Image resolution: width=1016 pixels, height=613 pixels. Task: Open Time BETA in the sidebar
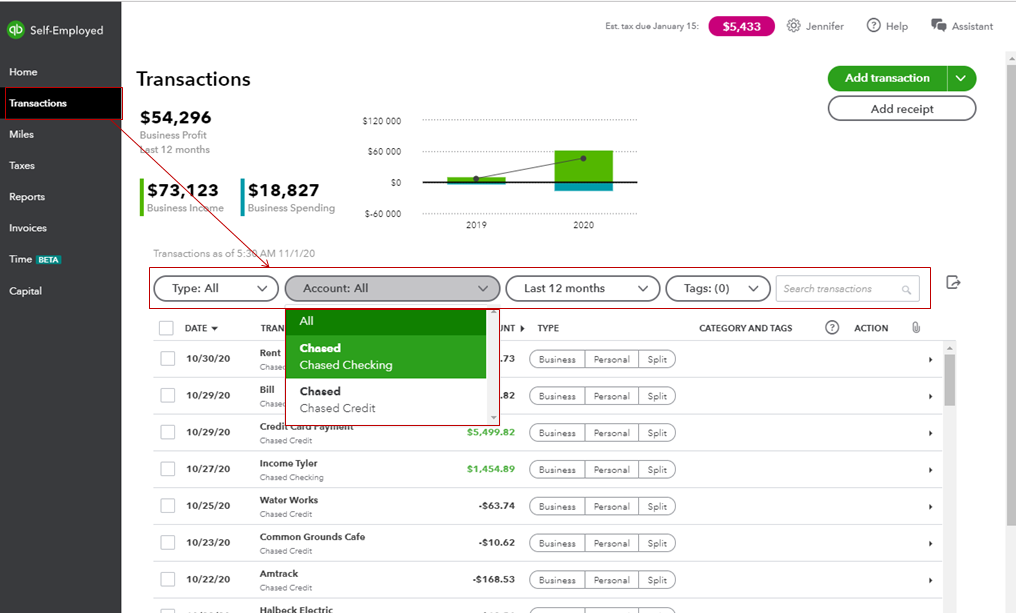click(35, 259)
